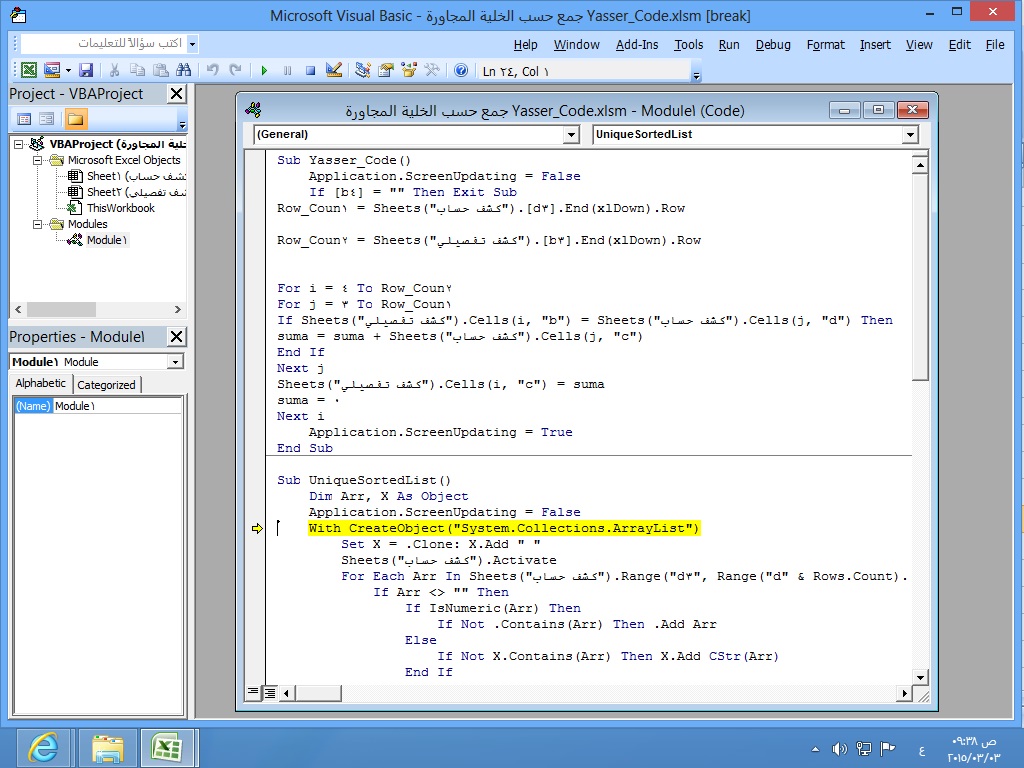This screenshot has width=1024, height=768.
Task: Open File Explorer from the taskbar
Action: (107, 748)
